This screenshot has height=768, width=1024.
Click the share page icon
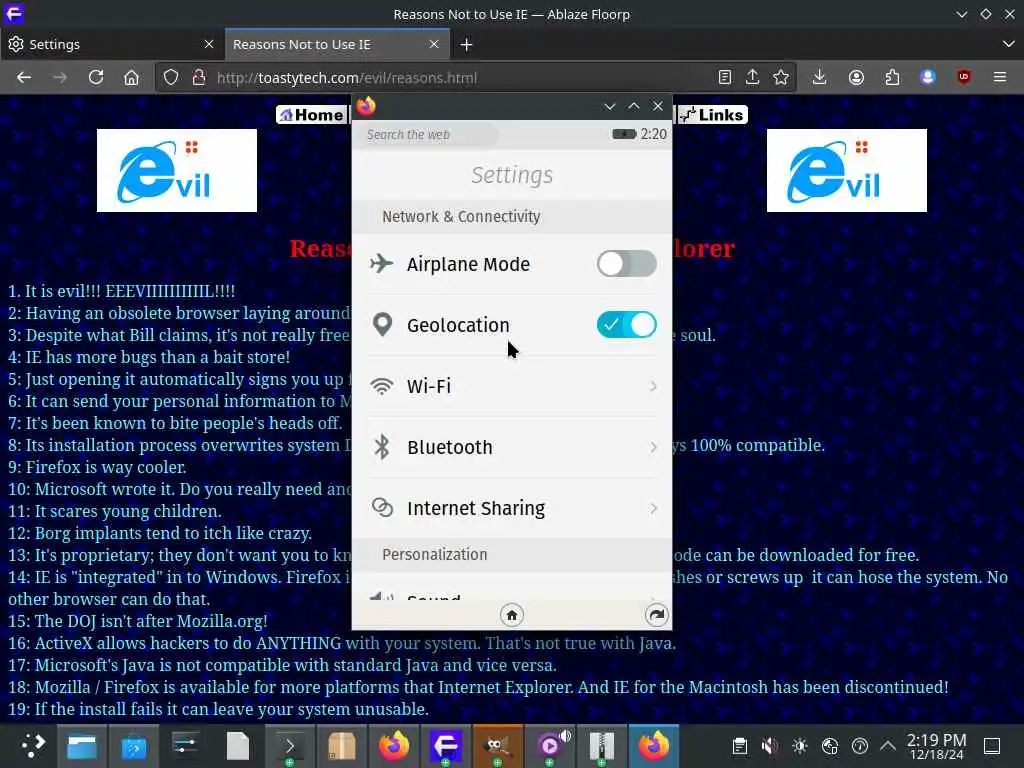[x=752, y=78]
